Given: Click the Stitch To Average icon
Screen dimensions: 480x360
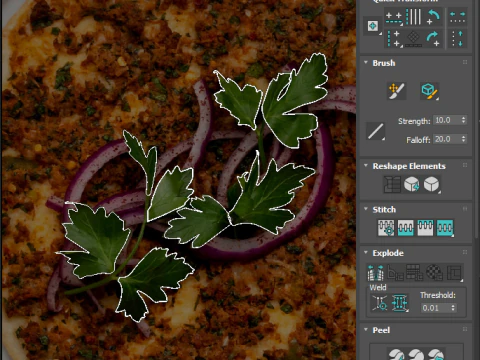Looking at the screenshot, I should [x=406, y=228].
